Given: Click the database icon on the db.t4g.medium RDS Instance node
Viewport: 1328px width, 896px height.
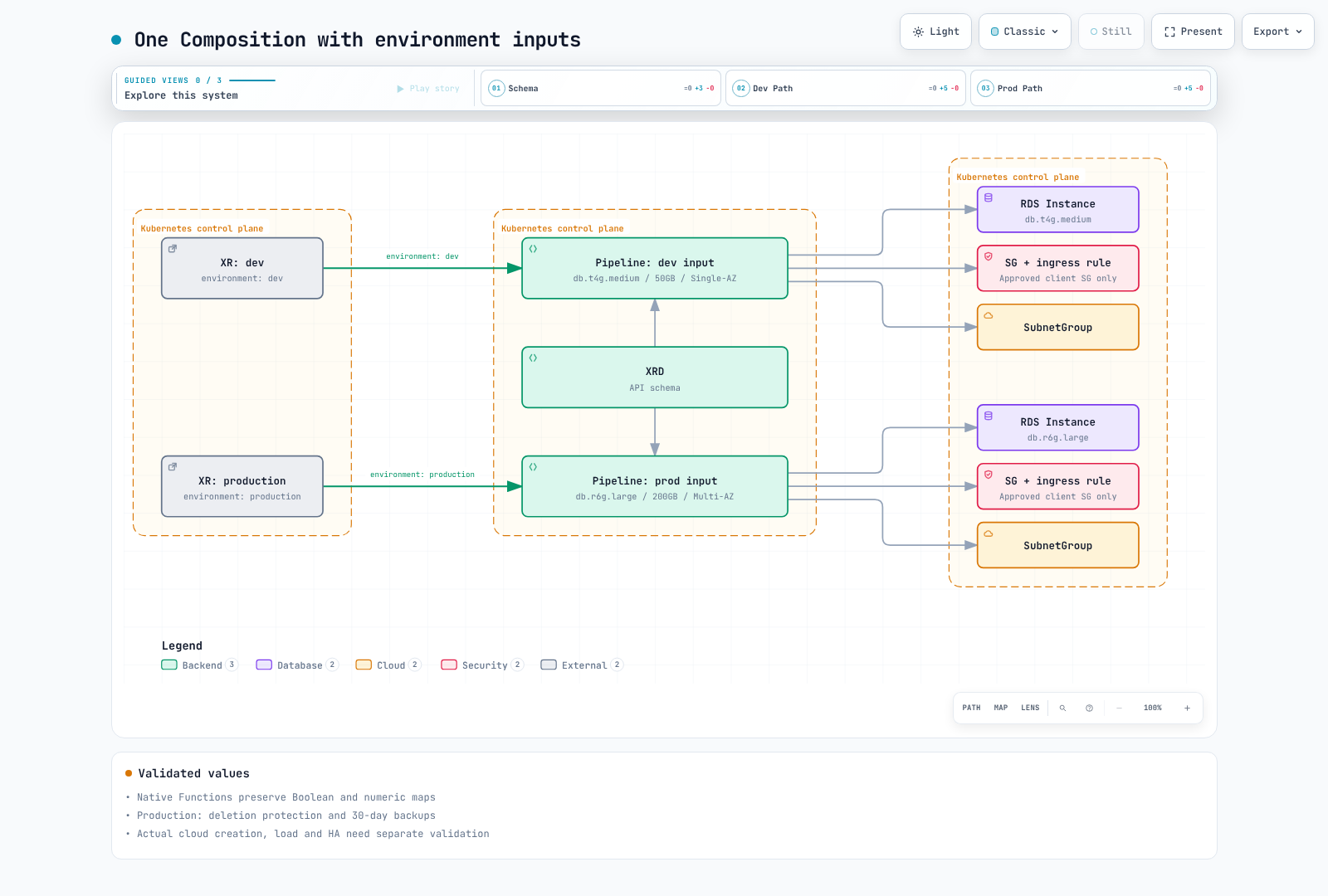Looking at the screenshot, I should tap(989, 197).
